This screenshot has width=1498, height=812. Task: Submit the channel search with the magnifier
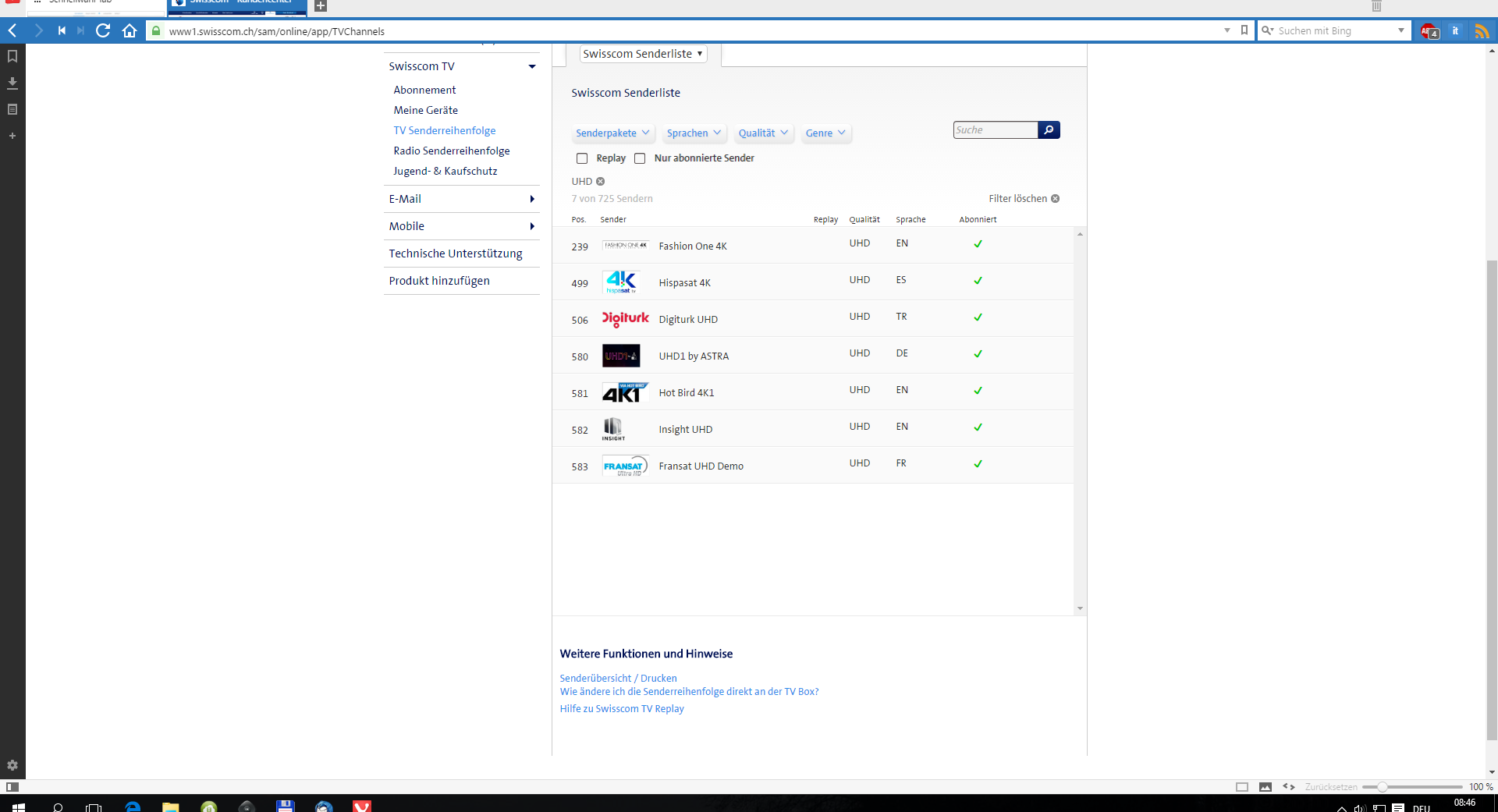click(1049, 130)
